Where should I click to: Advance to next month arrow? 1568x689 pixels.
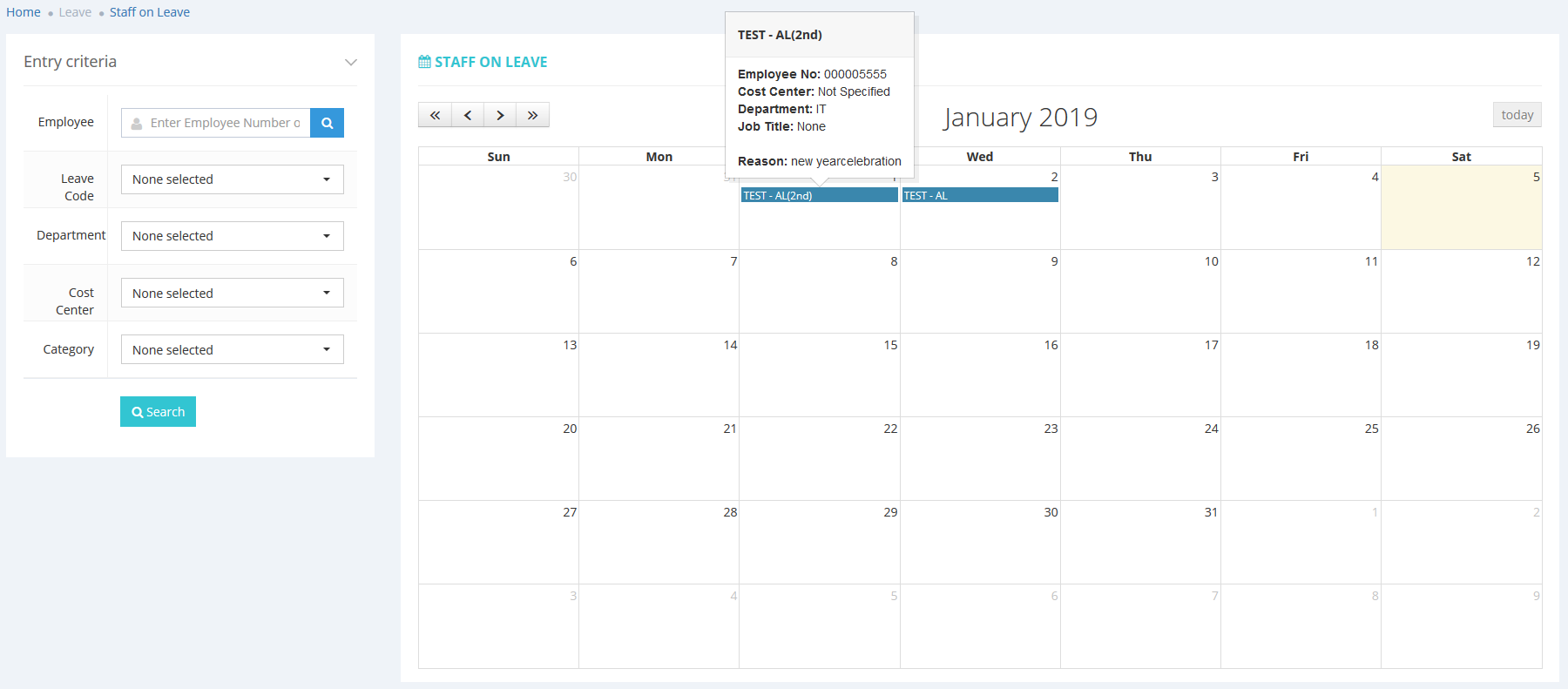[500, 115]
